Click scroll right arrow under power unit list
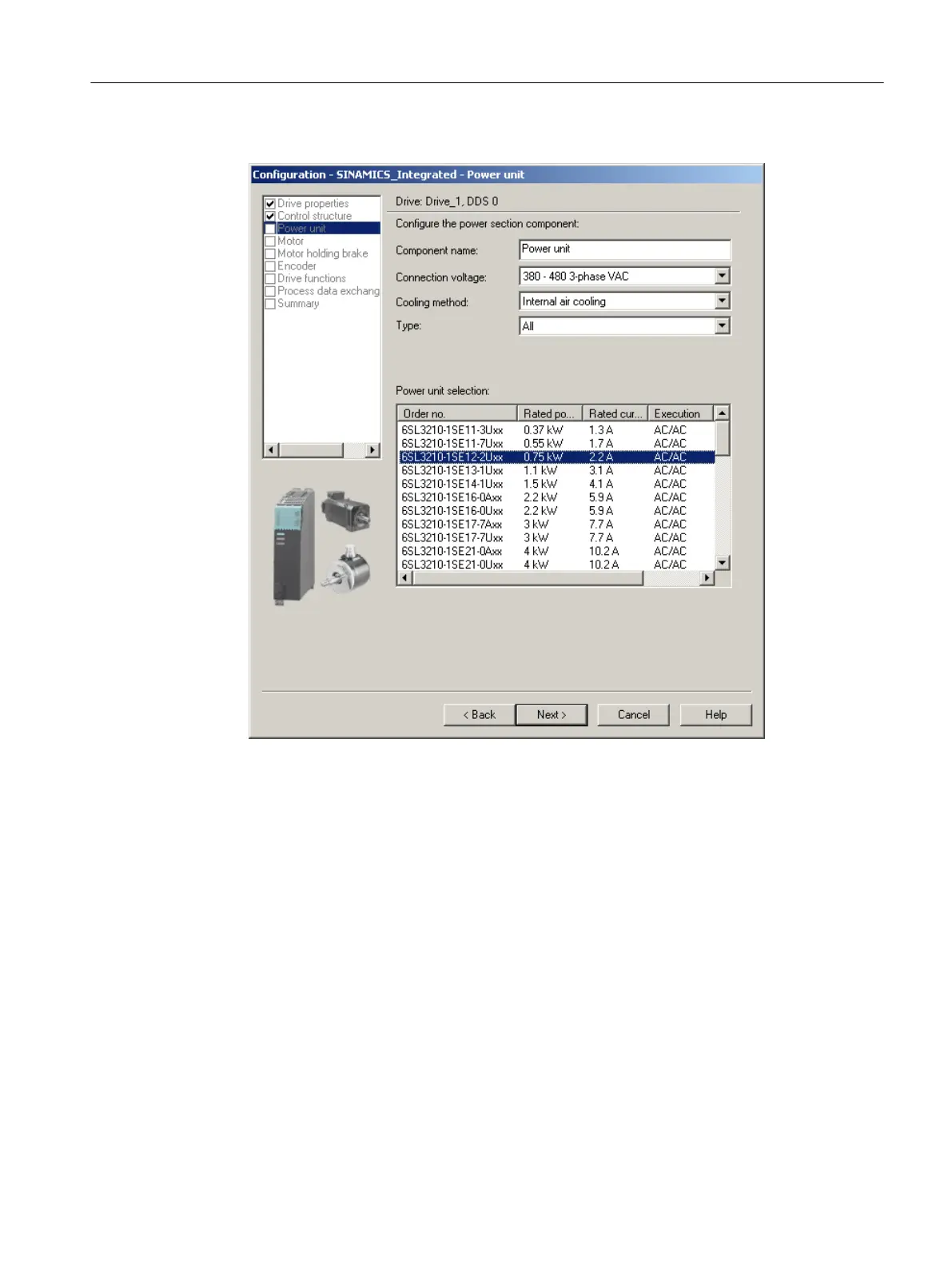This screenshot has width=952, height=1269. click(707, 578)
